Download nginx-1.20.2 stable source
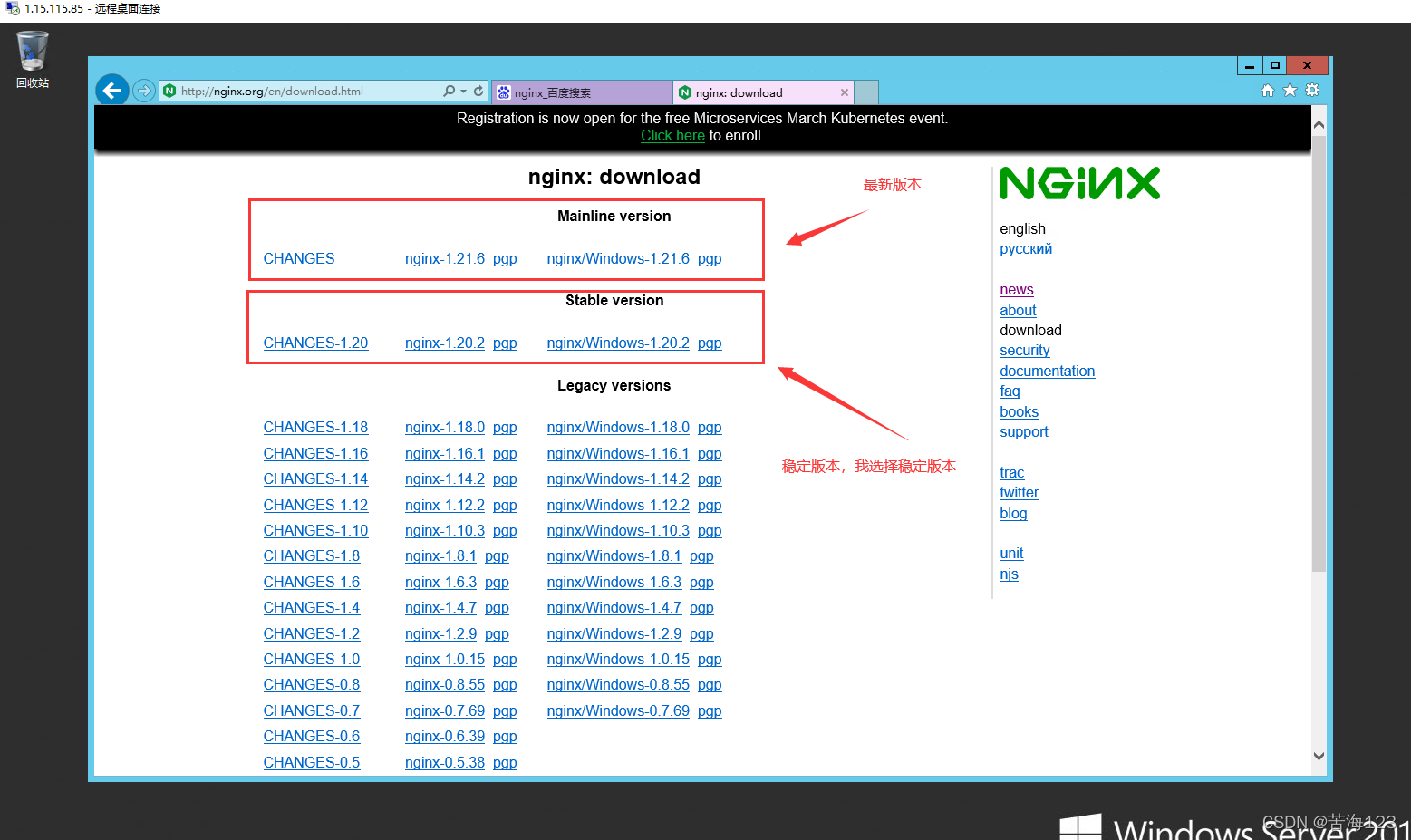 tap(445, 343)
